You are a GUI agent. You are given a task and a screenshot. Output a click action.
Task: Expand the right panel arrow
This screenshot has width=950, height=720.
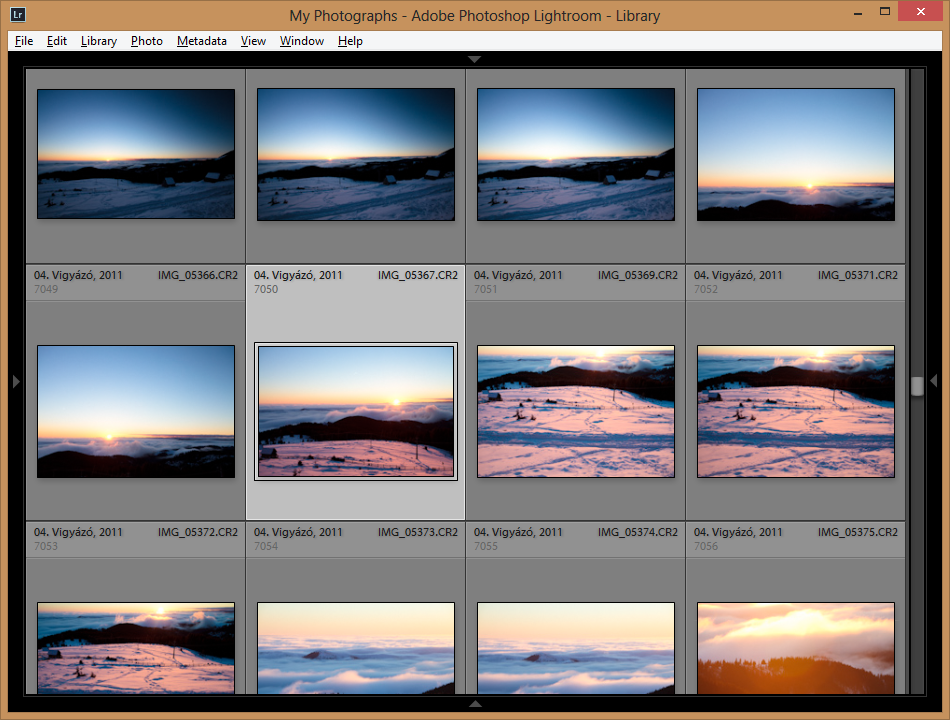tap(934, 381)
